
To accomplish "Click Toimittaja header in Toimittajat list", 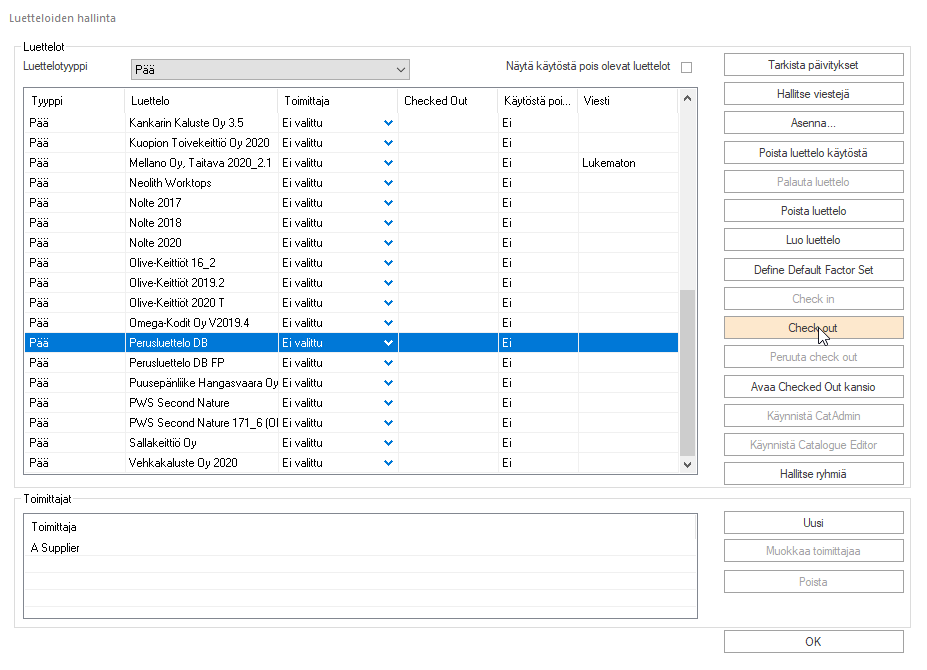I will [x=360, y=527].
